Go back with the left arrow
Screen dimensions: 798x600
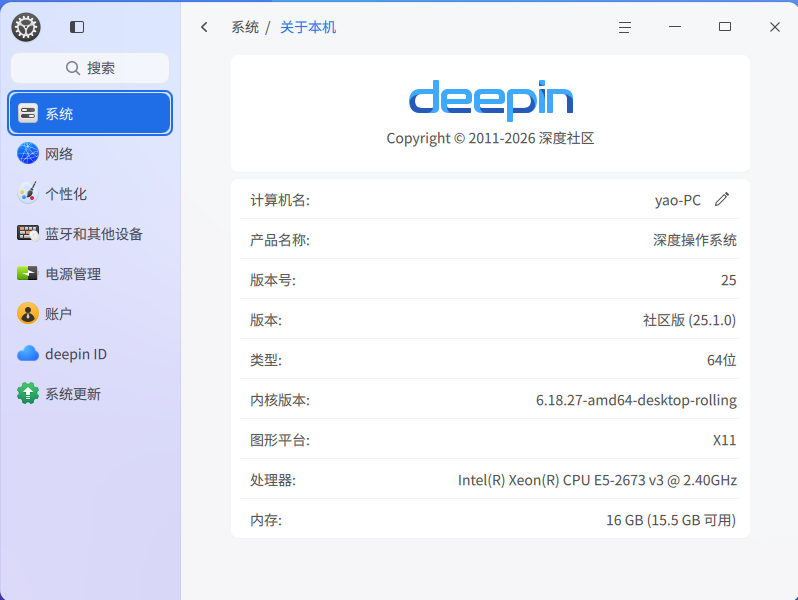point(205,27)
